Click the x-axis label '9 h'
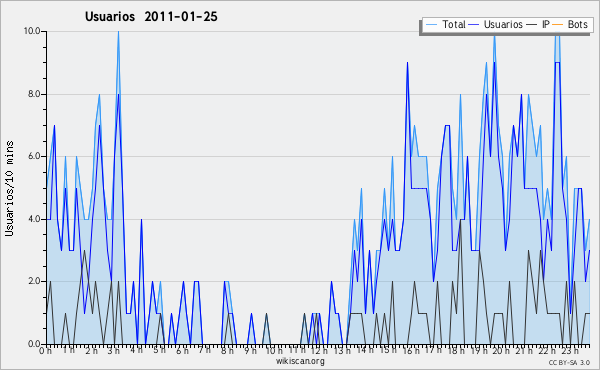The image size is (600, 370). click(250, 350)
